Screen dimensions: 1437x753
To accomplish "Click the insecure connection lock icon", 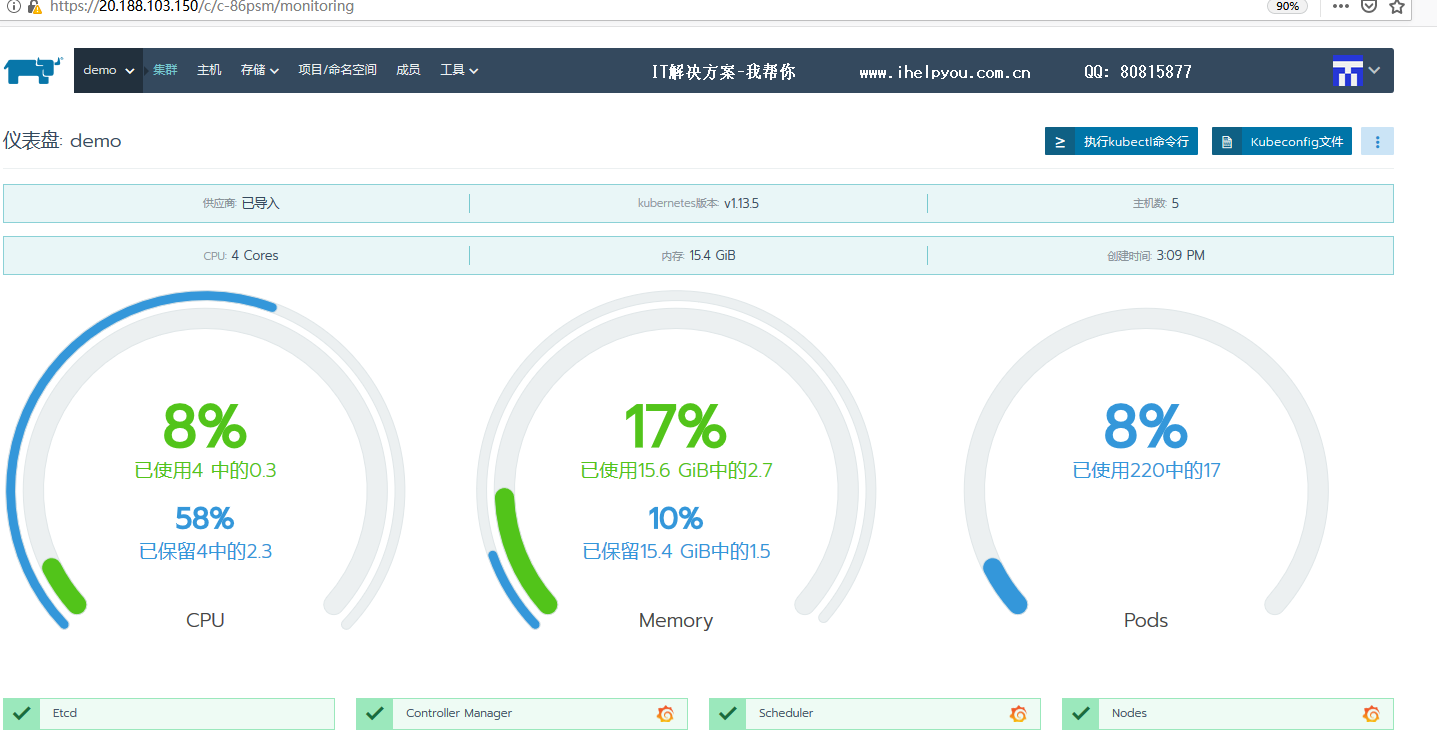I will tap(33, 6).
